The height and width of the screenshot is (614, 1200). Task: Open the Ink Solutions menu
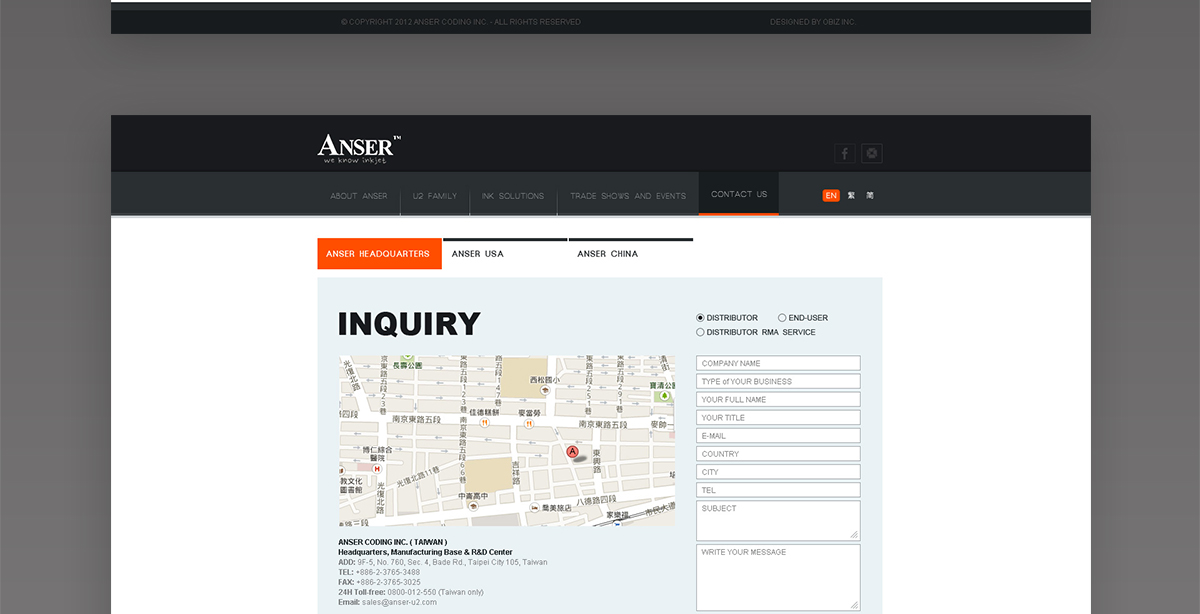tap(513, 196)
